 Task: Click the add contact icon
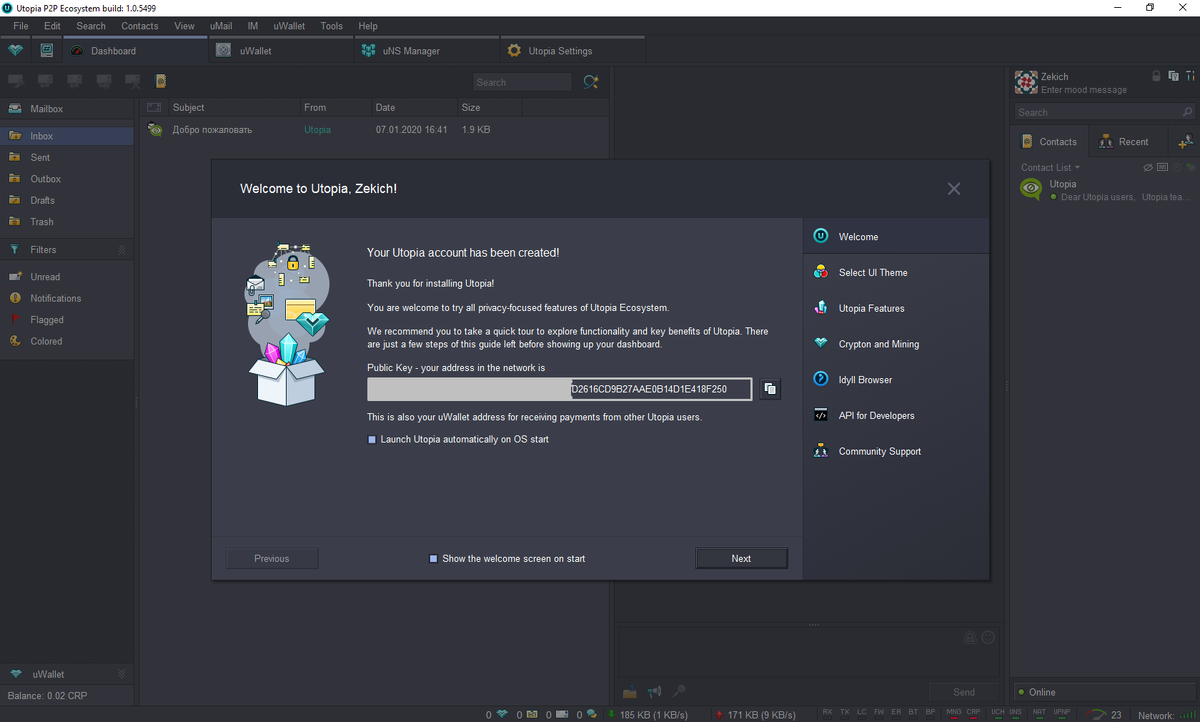pos(1185,142)
